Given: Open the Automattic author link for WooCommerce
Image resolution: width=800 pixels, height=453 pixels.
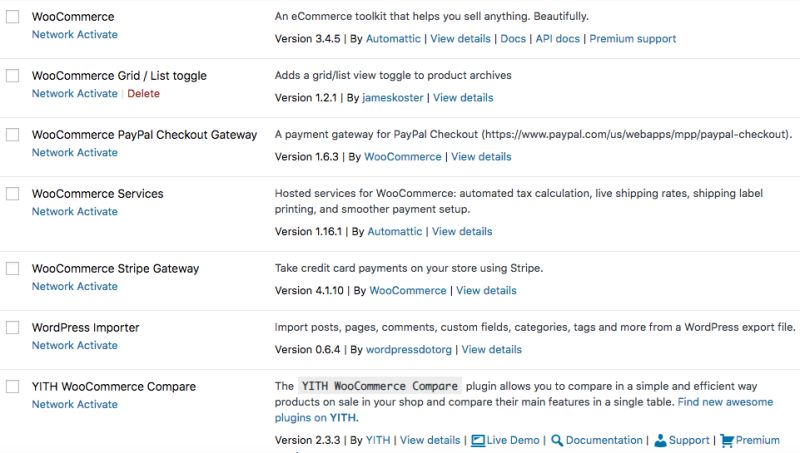Looking at the screenshot, I should click(x=393, y=39).
